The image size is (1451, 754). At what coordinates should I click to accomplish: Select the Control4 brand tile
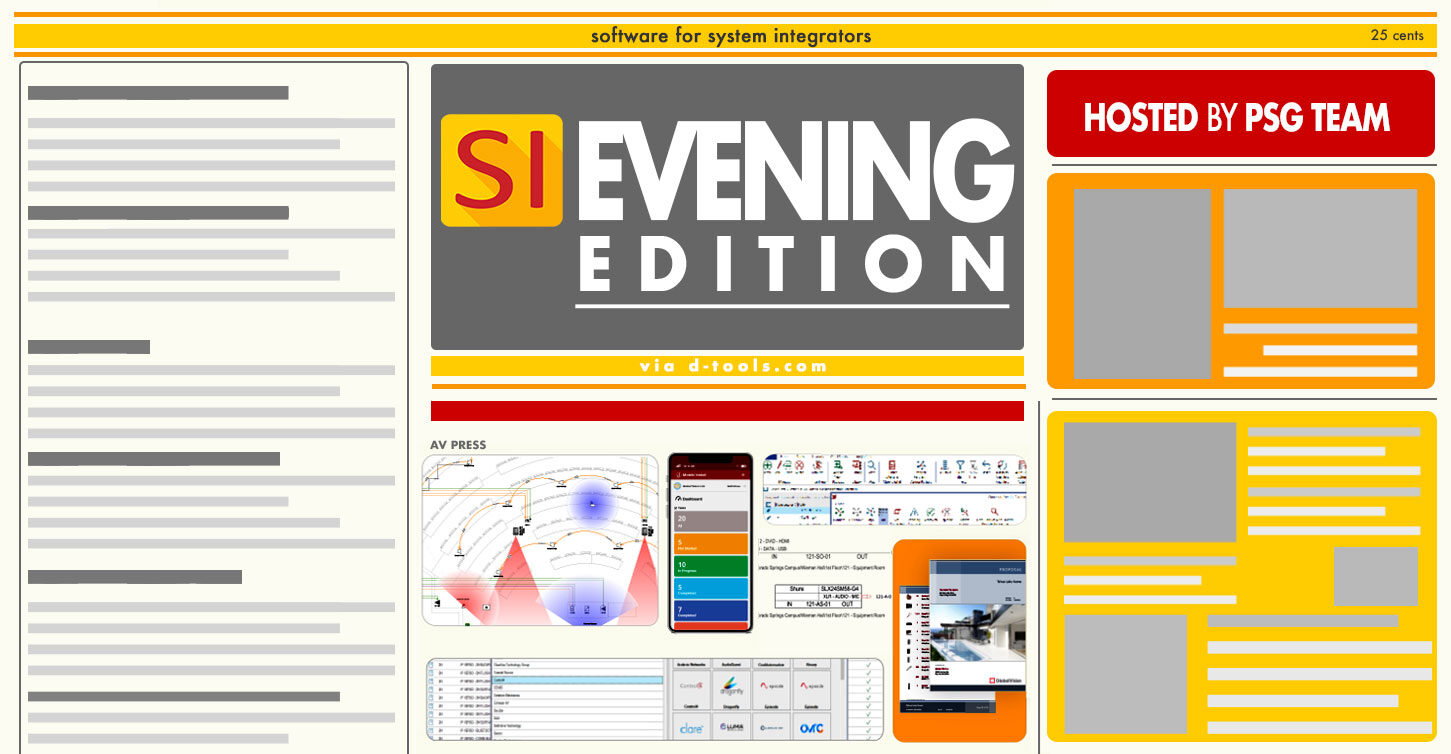691,691
